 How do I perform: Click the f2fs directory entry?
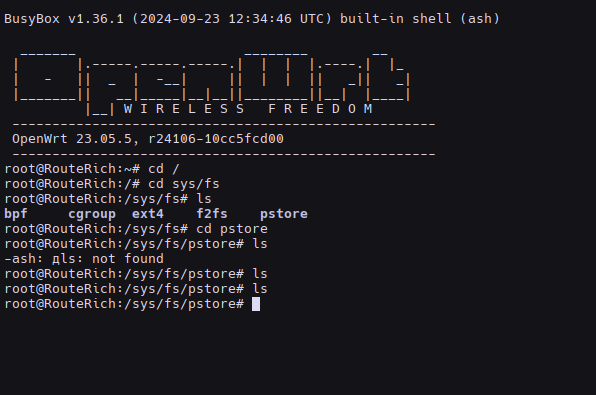click(x=212, y=214)
